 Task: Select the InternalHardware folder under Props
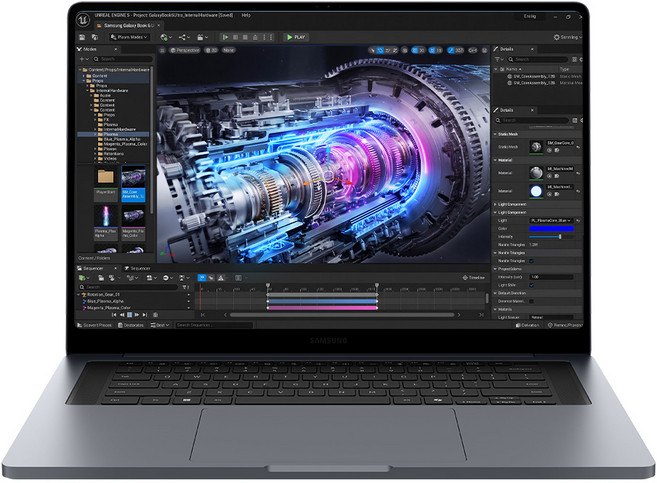pyautogui.click(x=111, y=90)
